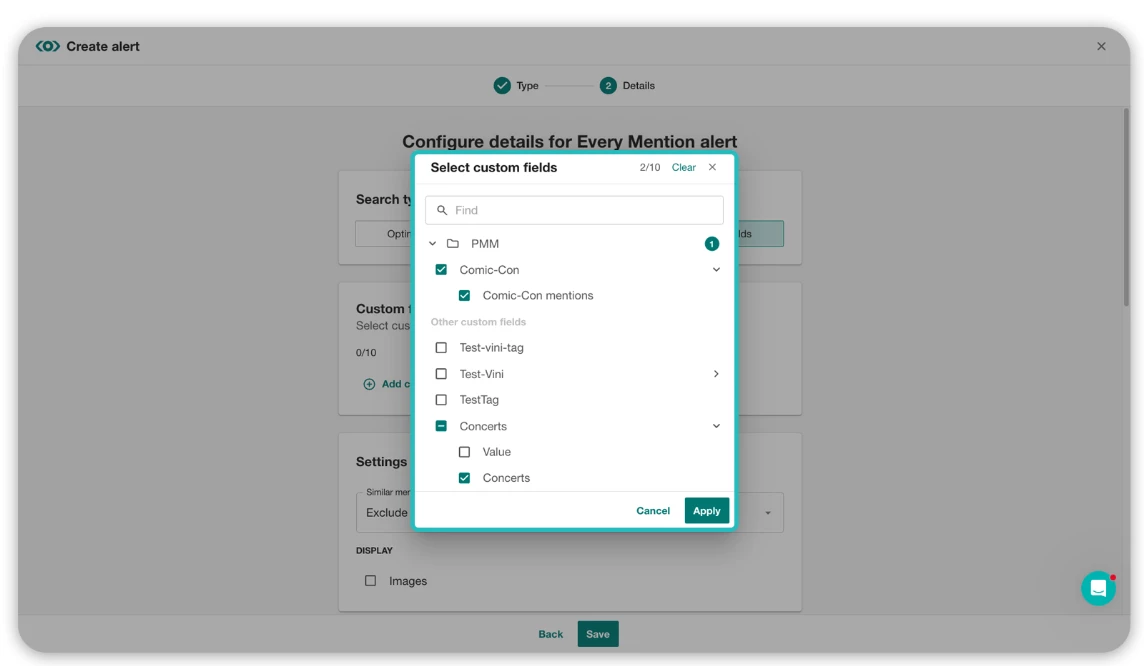Click the PMM folder icon

pyautogui.click(x=453, y=244)
